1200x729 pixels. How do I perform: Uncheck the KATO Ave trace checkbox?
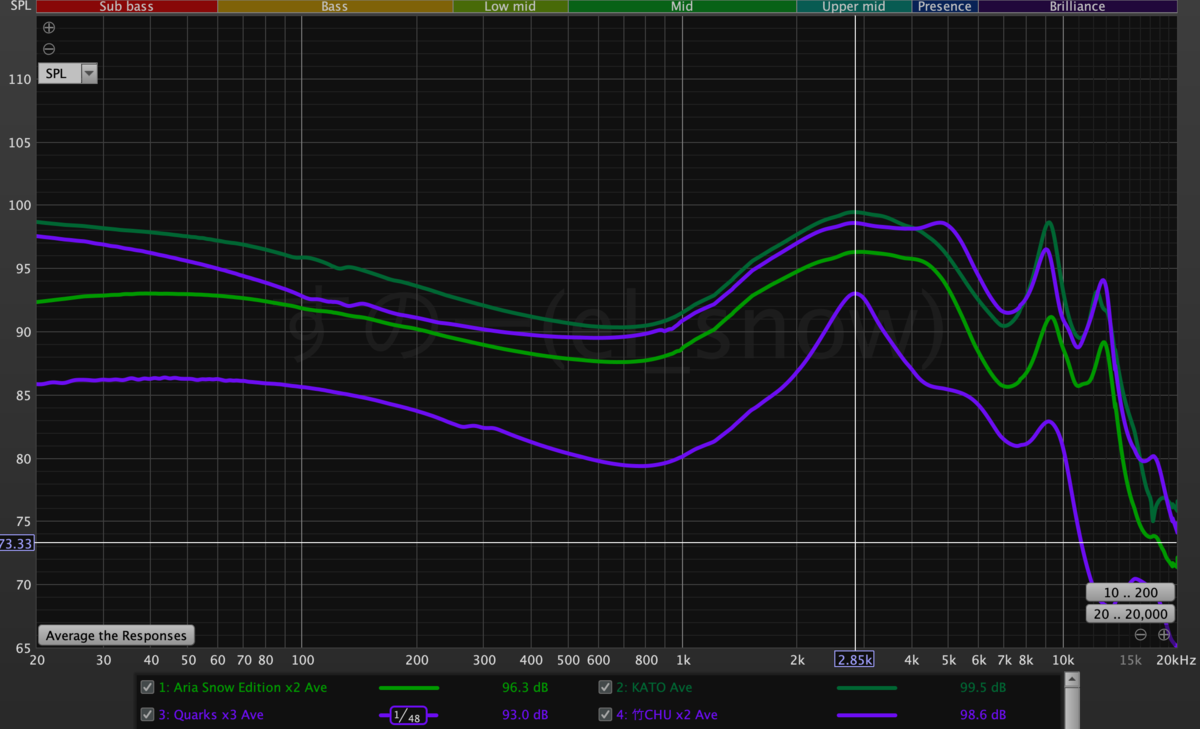tap(605, 687)
